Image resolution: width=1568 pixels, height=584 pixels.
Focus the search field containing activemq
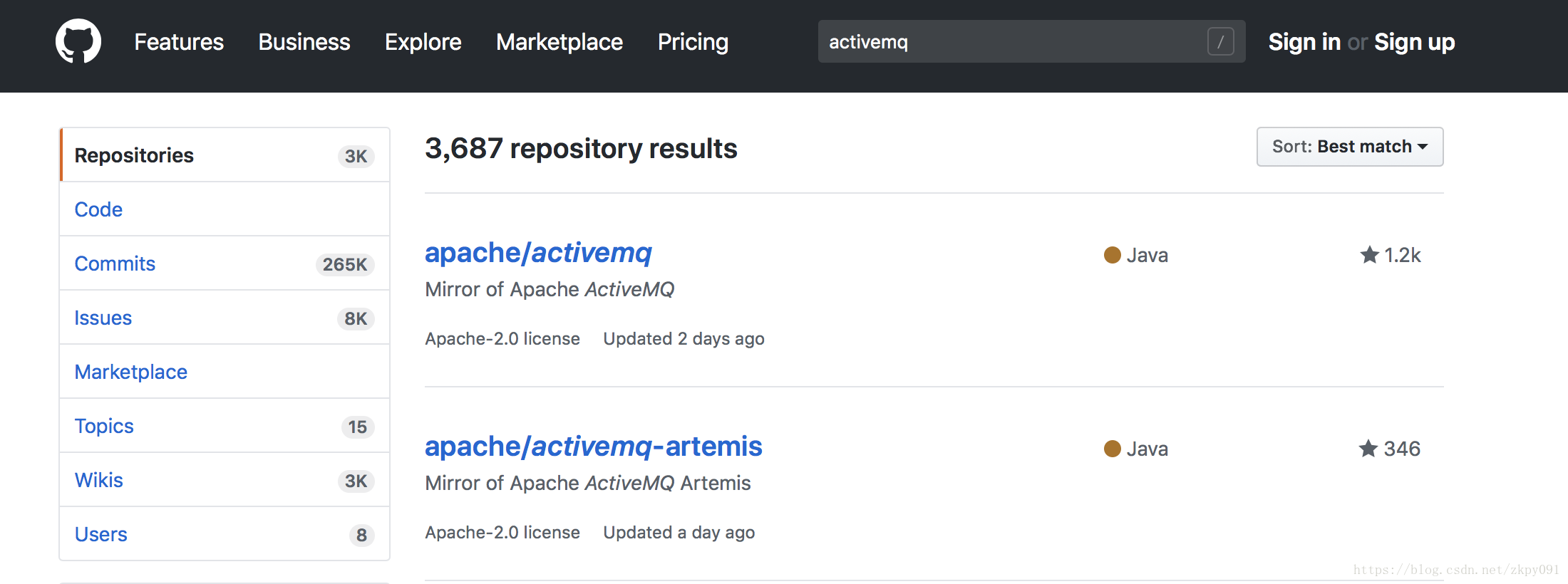click(x=1012, y=41)
